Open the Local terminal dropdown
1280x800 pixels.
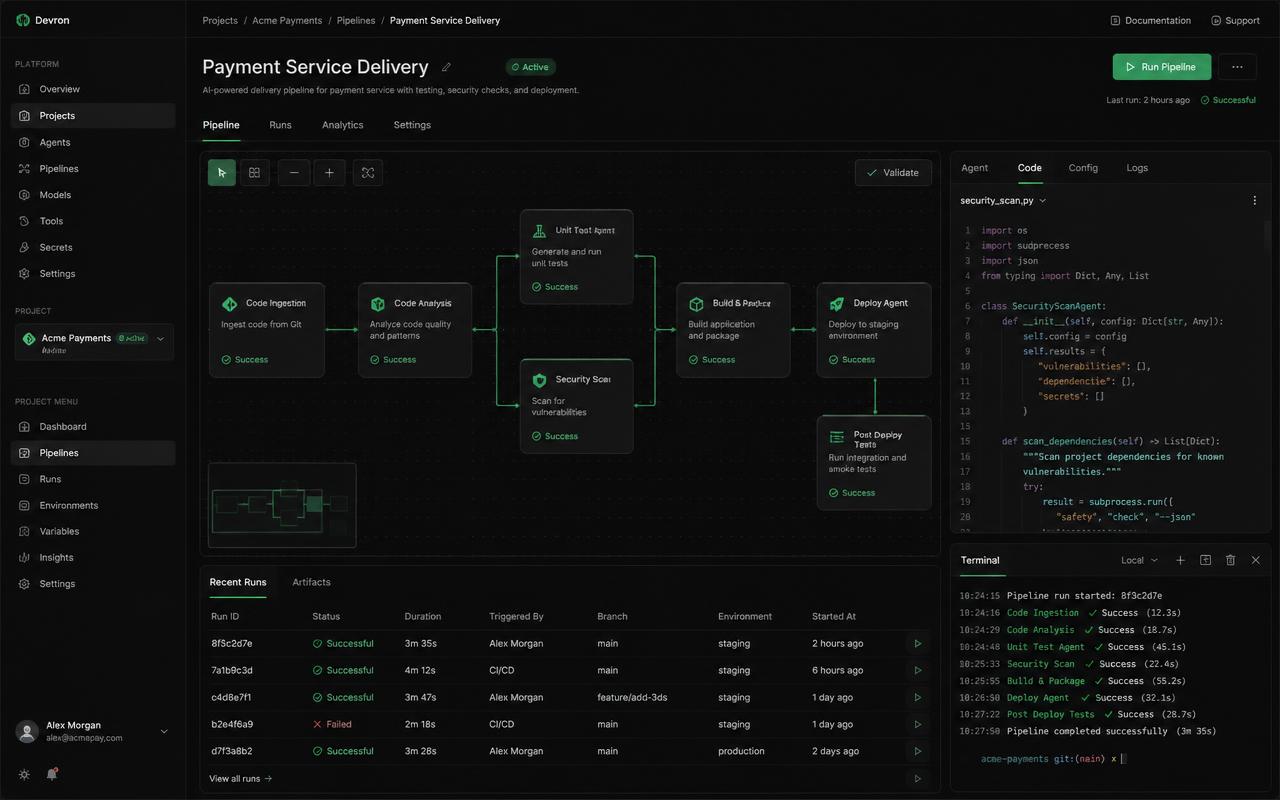pos(1139,560)
